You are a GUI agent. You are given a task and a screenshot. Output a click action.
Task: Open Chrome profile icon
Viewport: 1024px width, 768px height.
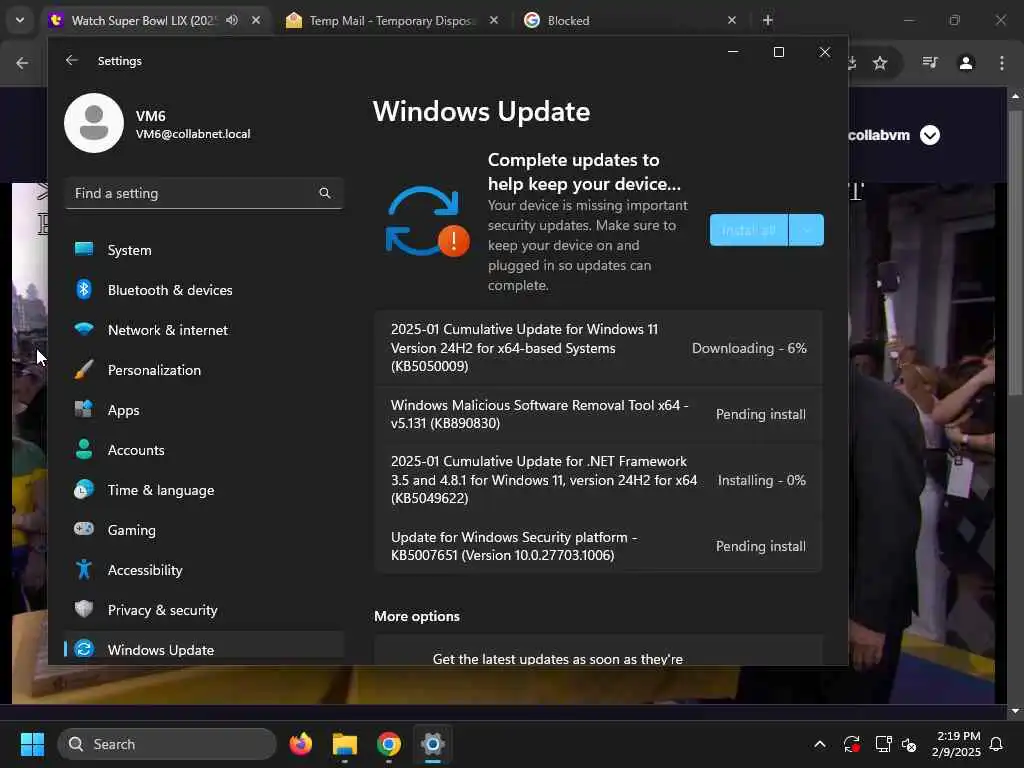point(966,63)
